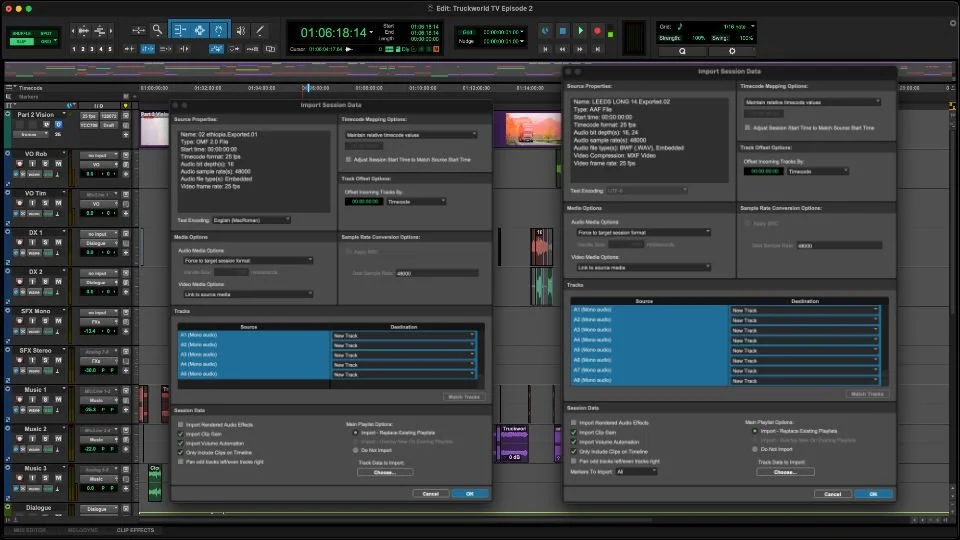
Task: Record-enable the VO Rob track
Action: 20,164
